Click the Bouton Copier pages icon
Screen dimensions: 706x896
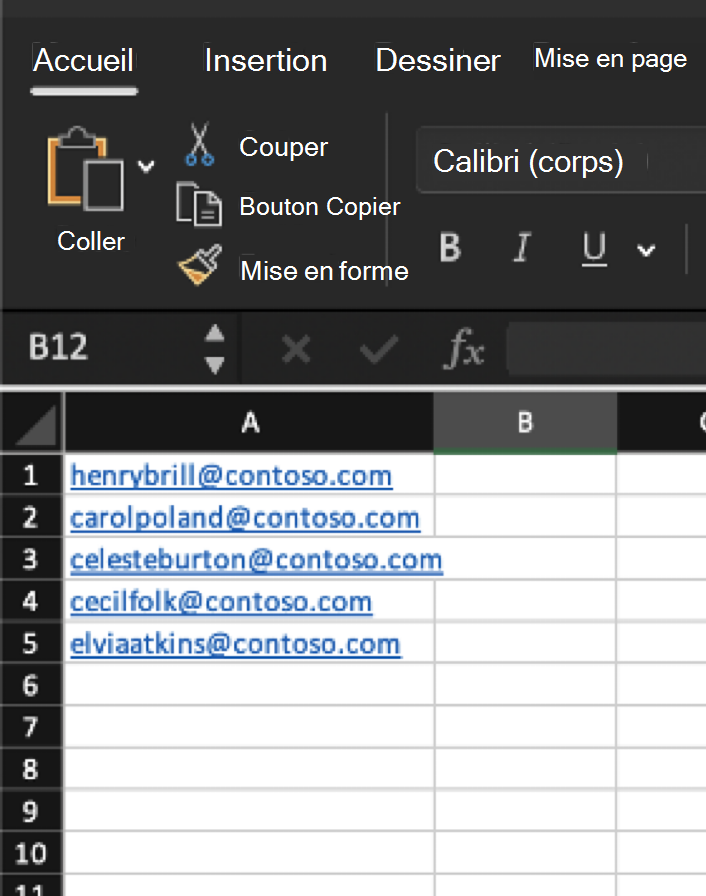click(199, 204)
